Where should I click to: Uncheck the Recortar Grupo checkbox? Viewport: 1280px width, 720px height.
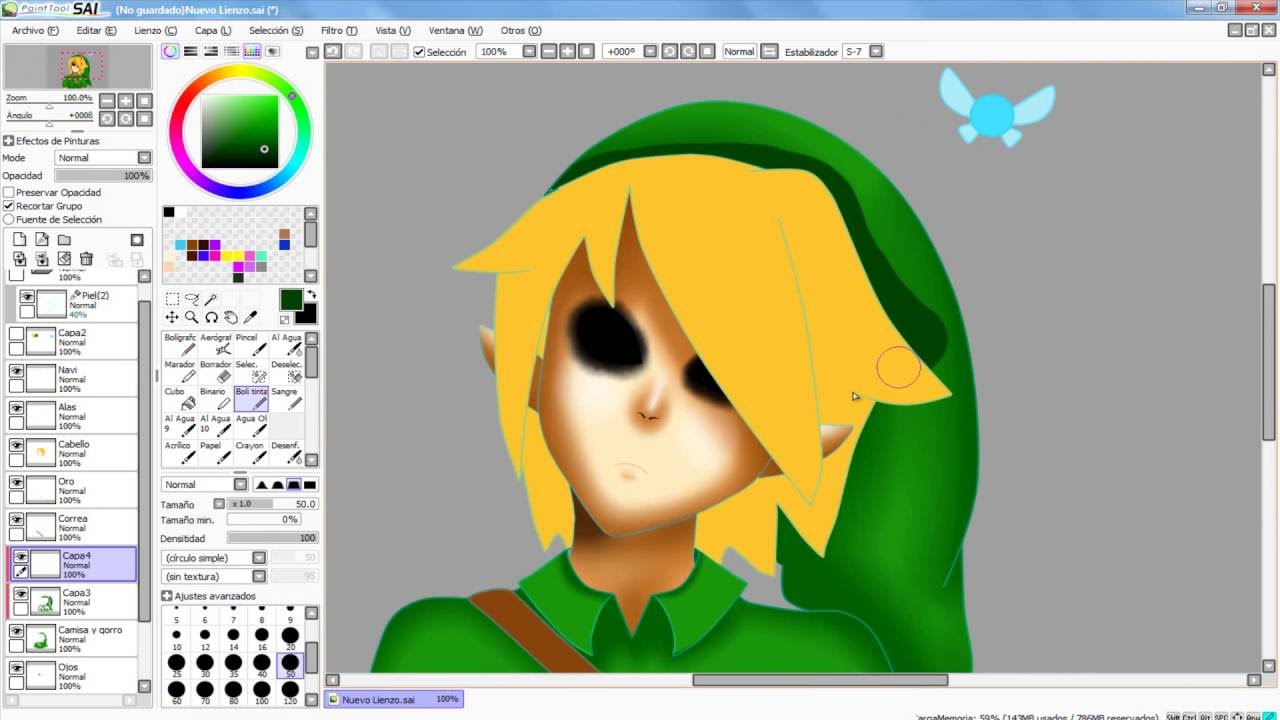coord(9,206)
